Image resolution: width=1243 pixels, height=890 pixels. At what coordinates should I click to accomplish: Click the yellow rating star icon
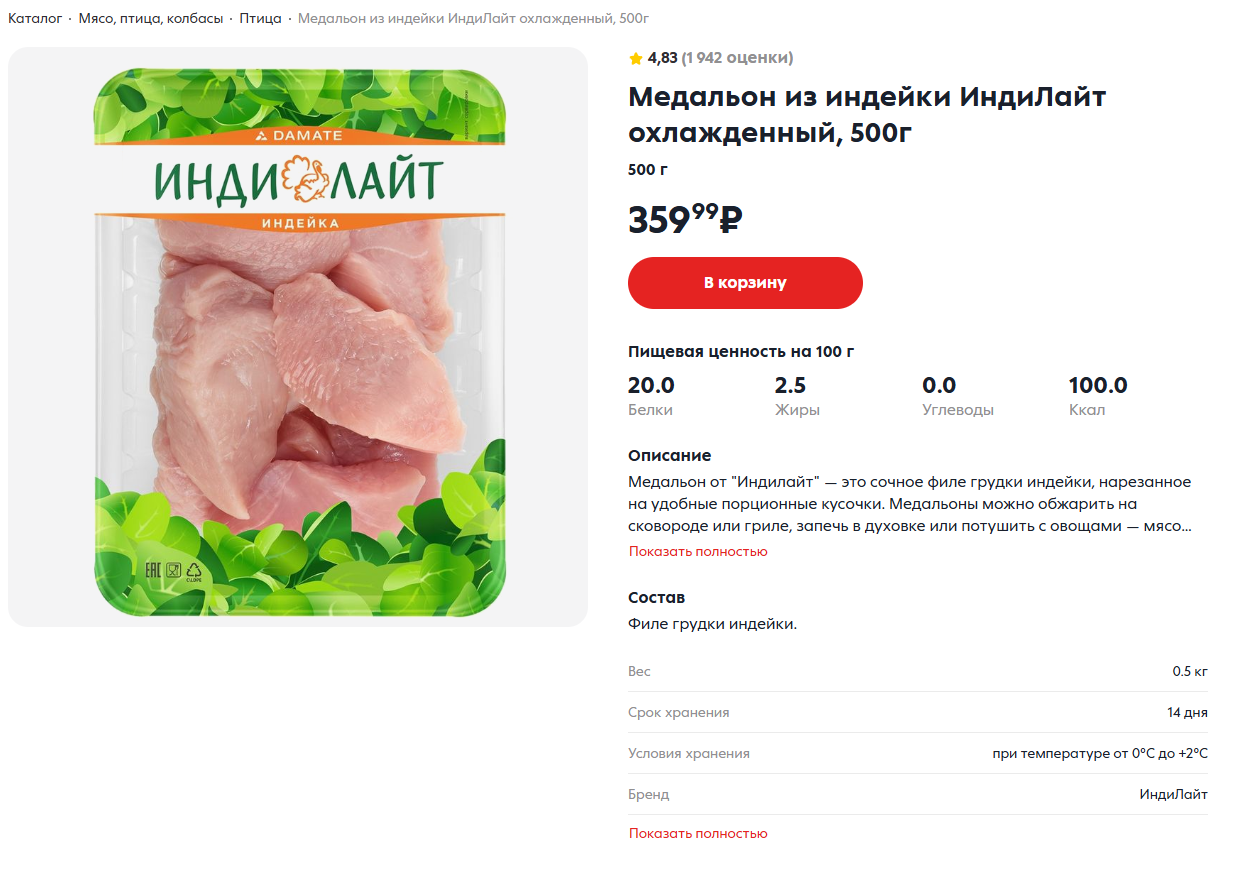pyautogui.click(x=635, y=59)
